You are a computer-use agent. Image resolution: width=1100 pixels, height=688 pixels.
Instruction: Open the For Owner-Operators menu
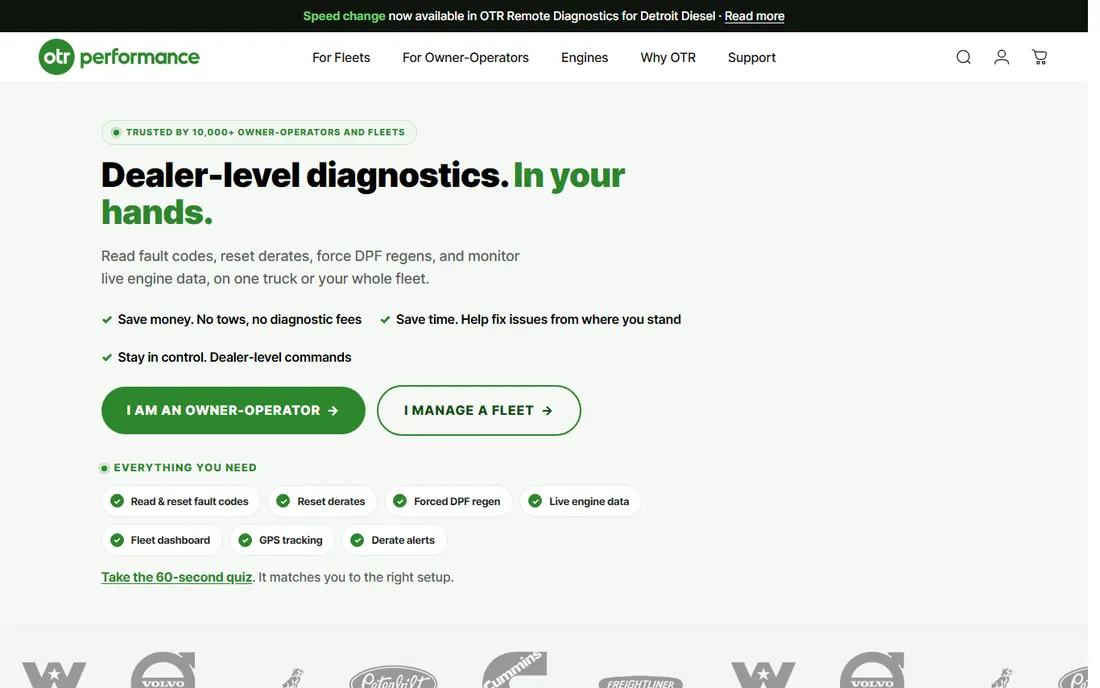(465, 58)
